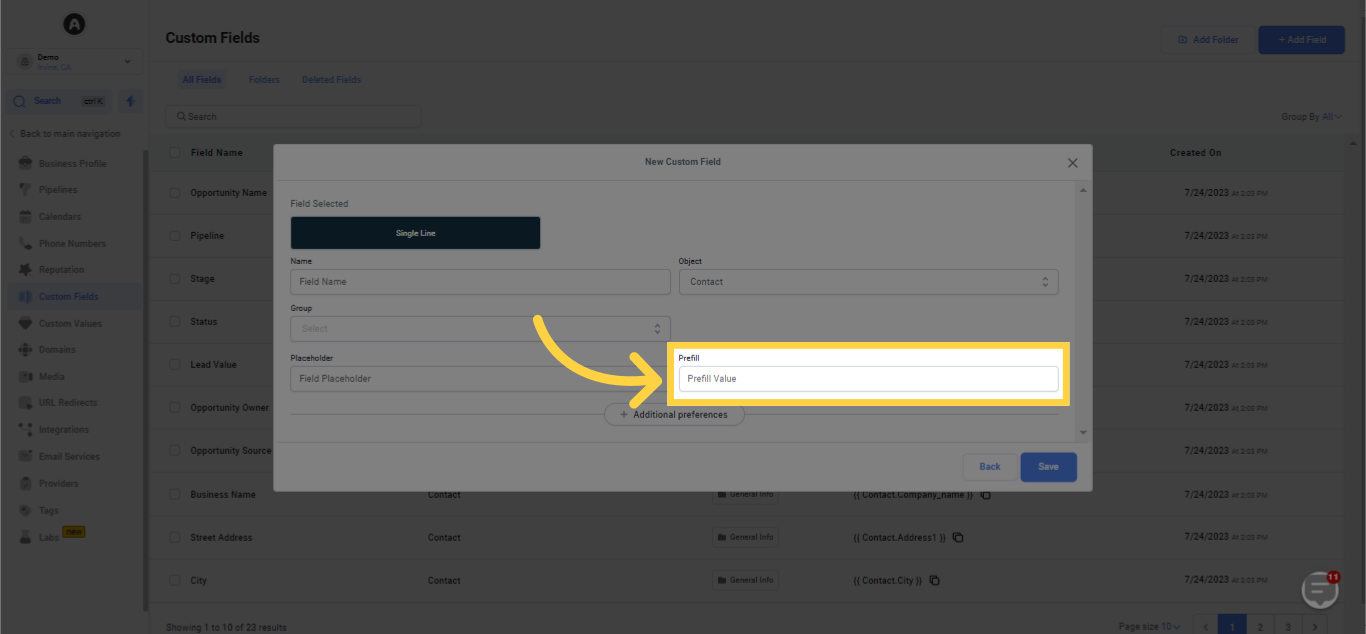
Task: Click the Single Line field type tile
Action: coord(415,233)
